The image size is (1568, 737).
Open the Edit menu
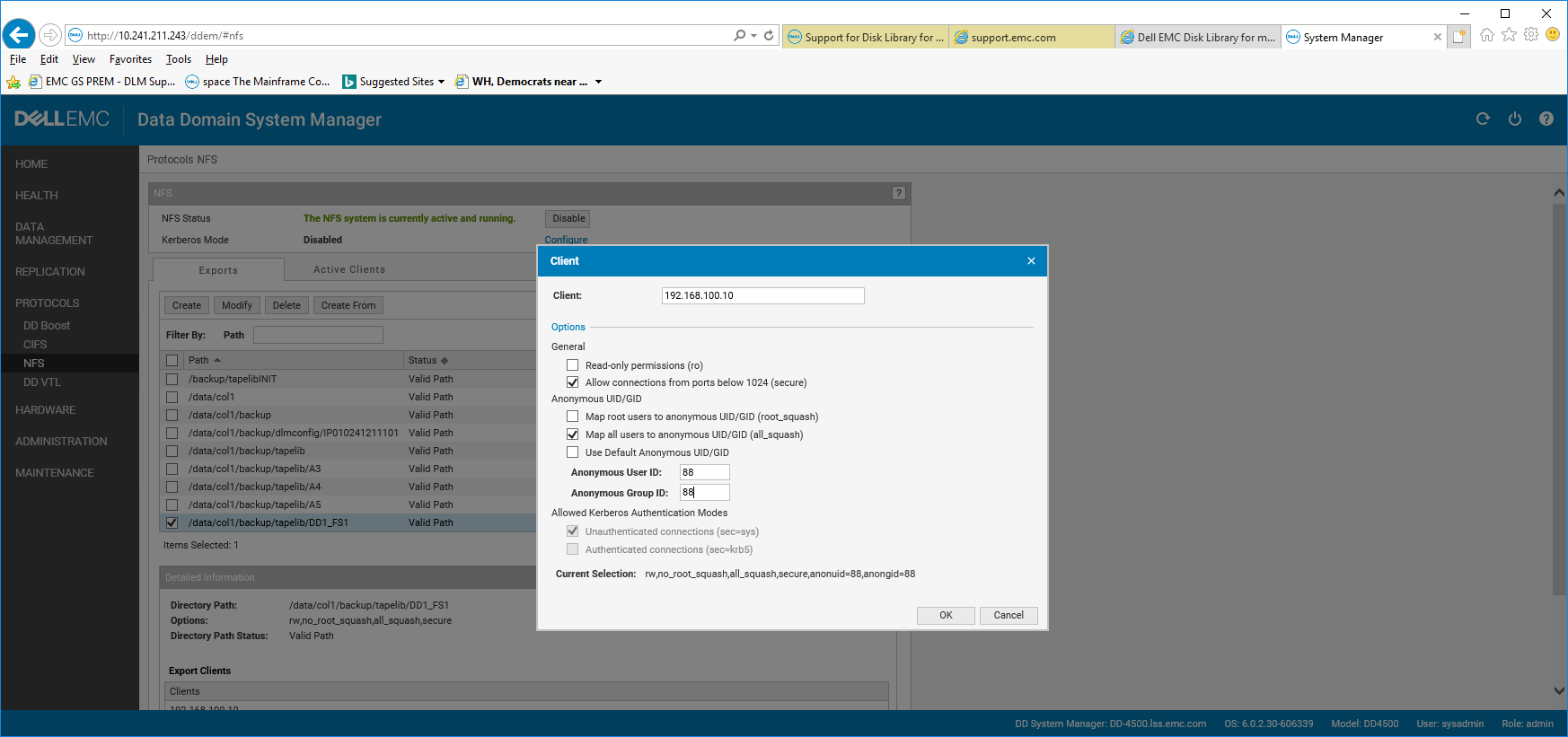coord(49,59)
